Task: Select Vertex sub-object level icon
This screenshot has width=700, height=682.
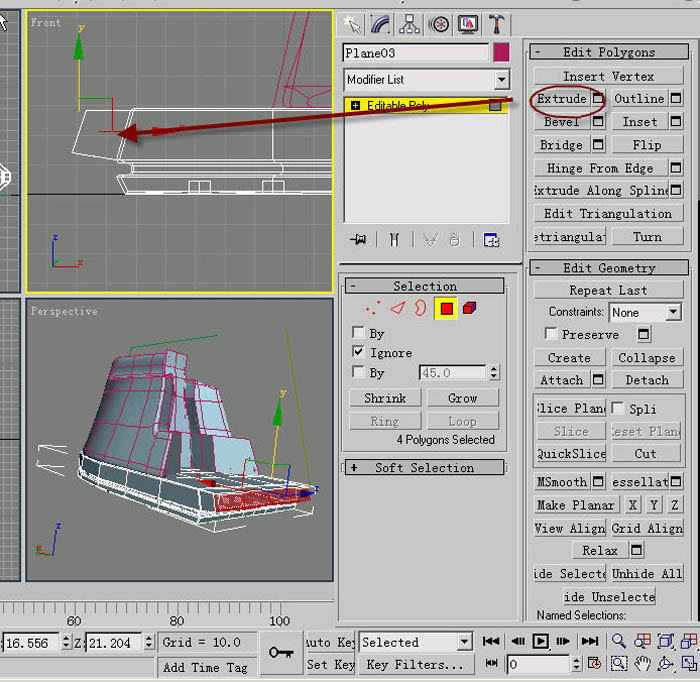Action: coord(373,308)
